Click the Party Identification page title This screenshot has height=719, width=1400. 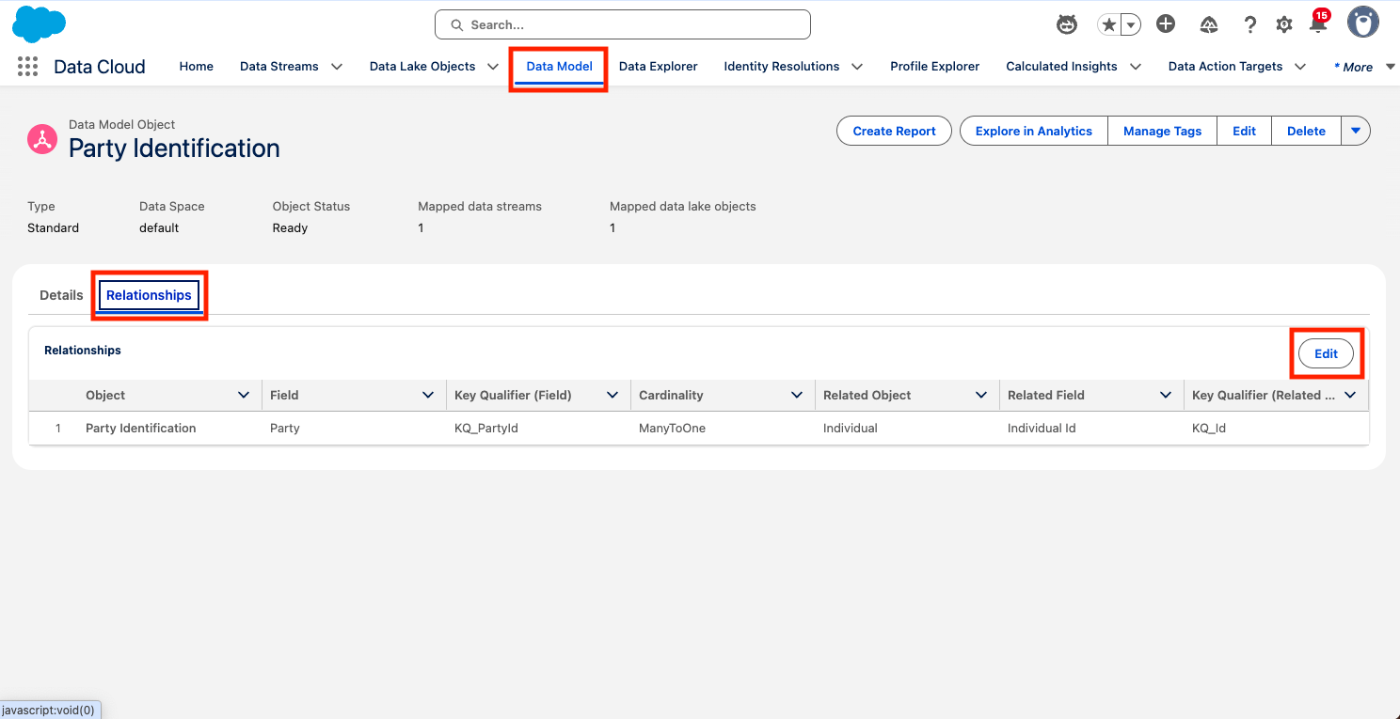point(174,148)
